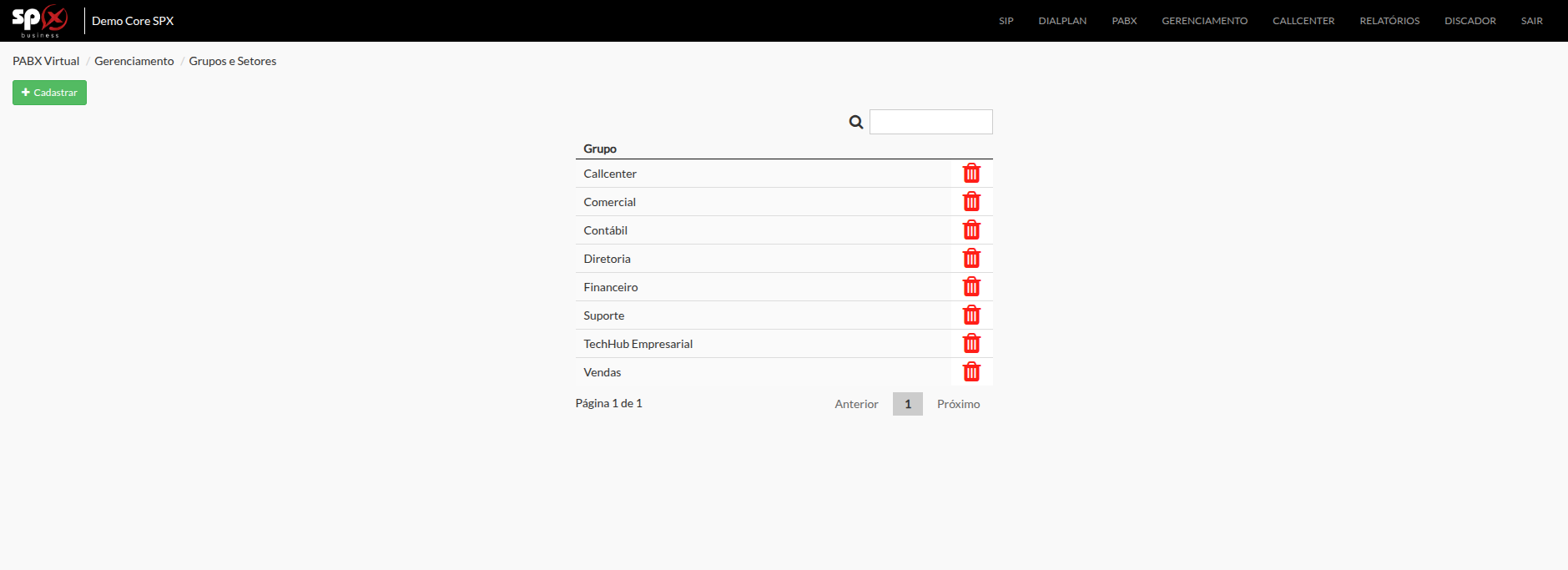Viewport: 1568px width, 570px height.
Task: Select the Suporte group row text
Action: (604, 315)
